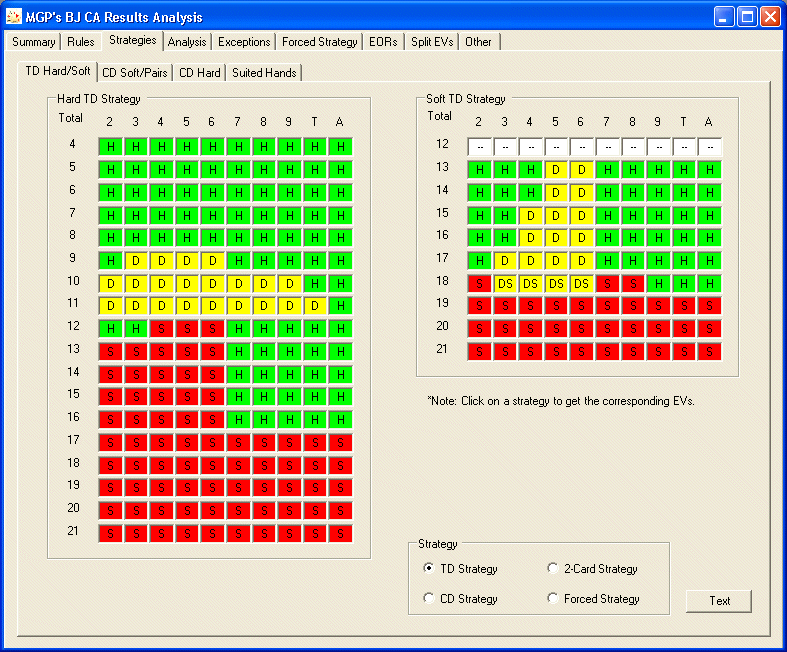Image resolution: width=787 pixels, height=652 pixels.
Task: Click soft 15 vs dealer 4 D cell
Action: (x=531, y=215)
